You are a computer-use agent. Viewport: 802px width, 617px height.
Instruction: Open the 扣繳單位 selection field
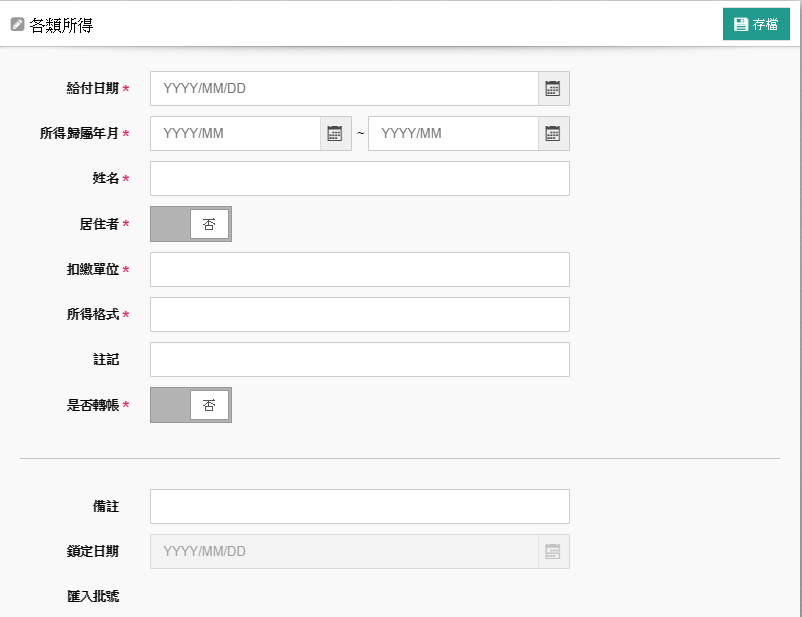(360, 270)
